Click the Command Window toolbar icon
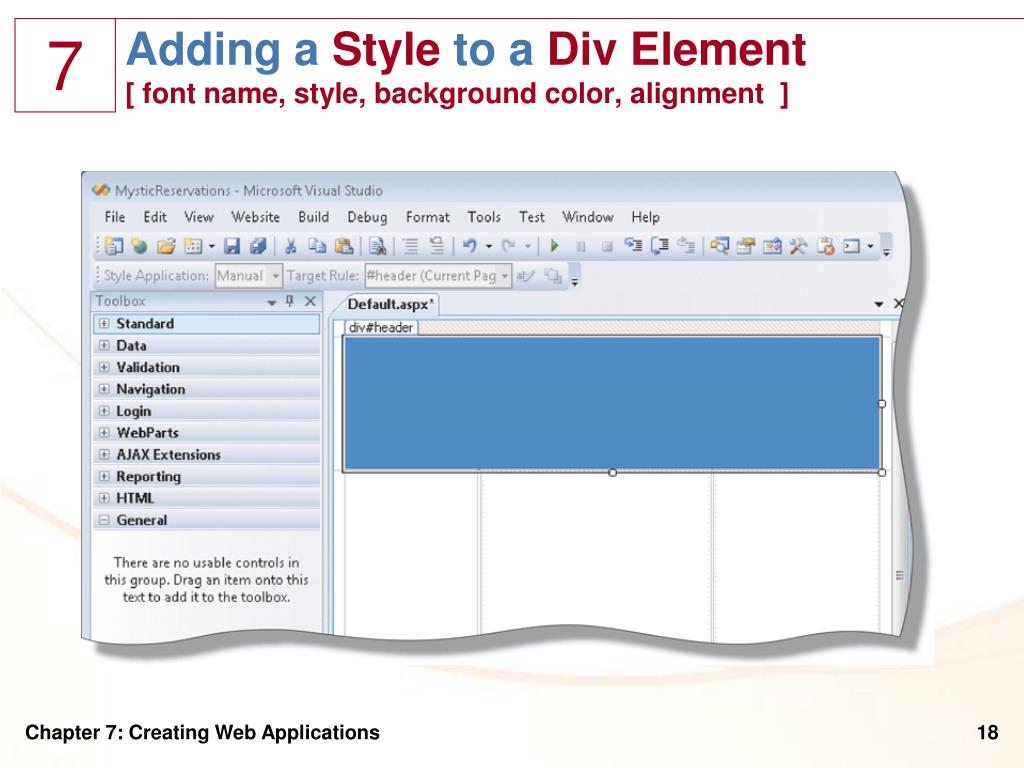This screenshot has height=768, width=1024. click(x=852, y=246)
